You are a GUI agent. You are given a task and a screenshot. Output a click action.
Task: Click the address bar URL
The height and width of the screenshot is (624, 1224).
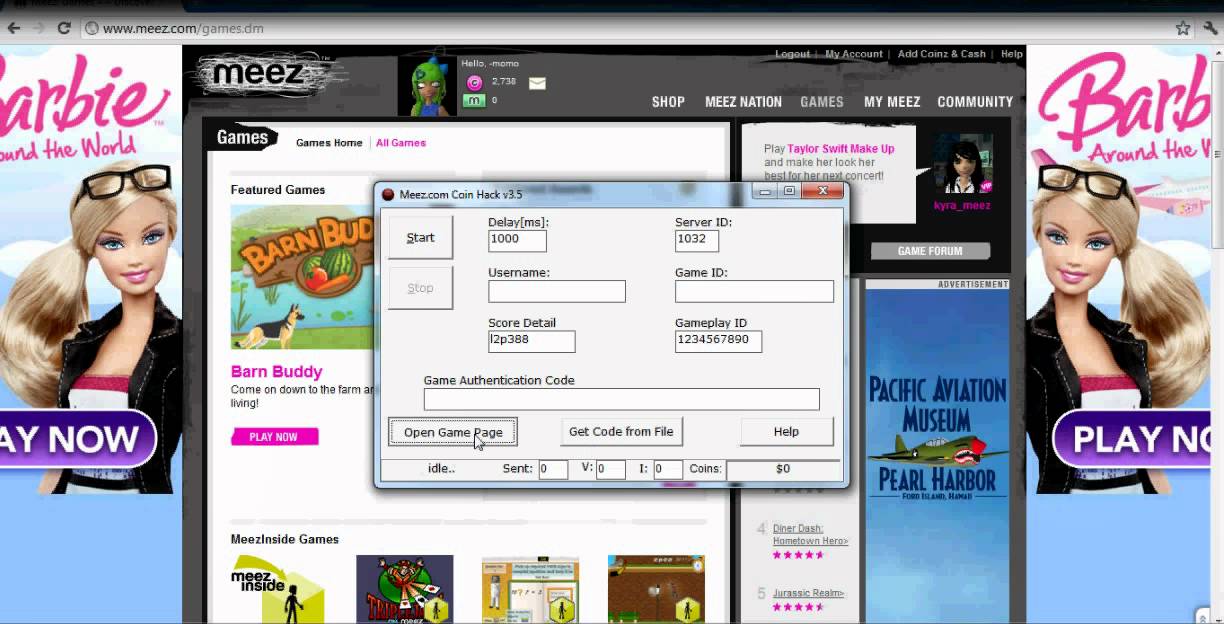click(x=183, y=28)
